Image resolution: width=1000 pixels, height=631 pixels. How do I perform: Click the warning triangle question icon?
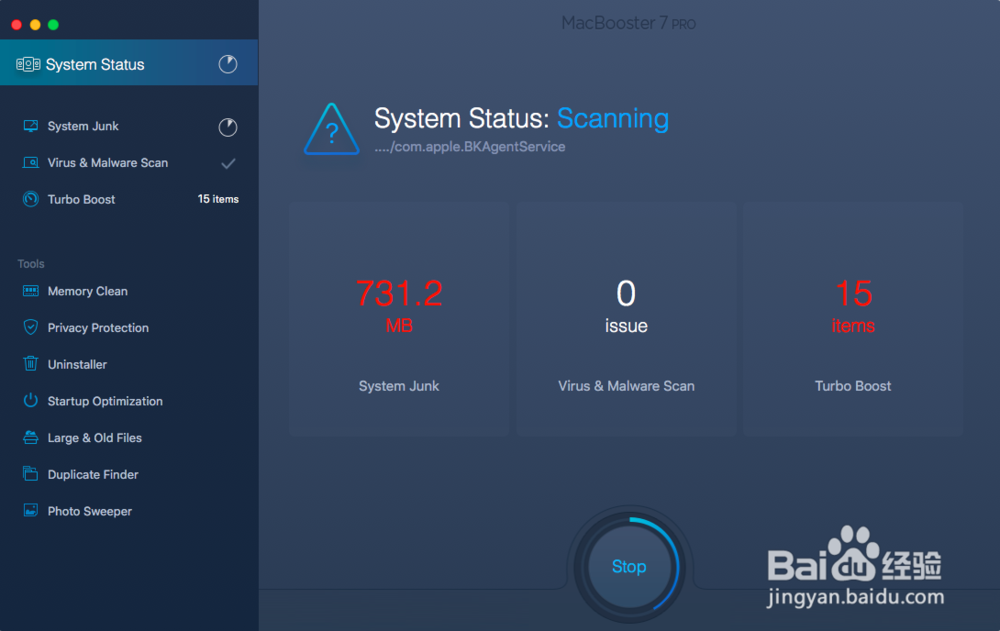(x=332, y=130)
